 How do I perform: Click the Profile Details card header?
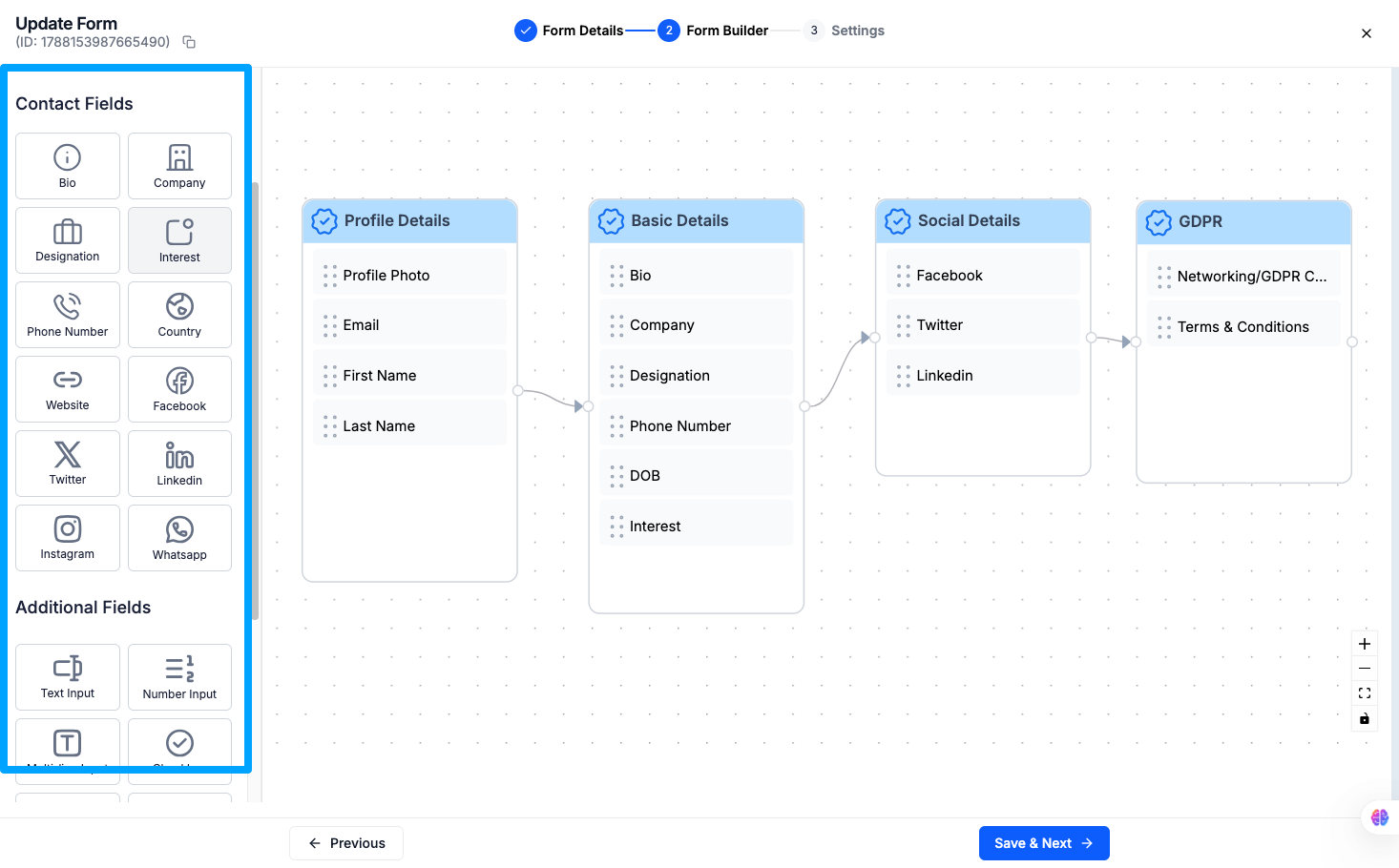(410, 221)
